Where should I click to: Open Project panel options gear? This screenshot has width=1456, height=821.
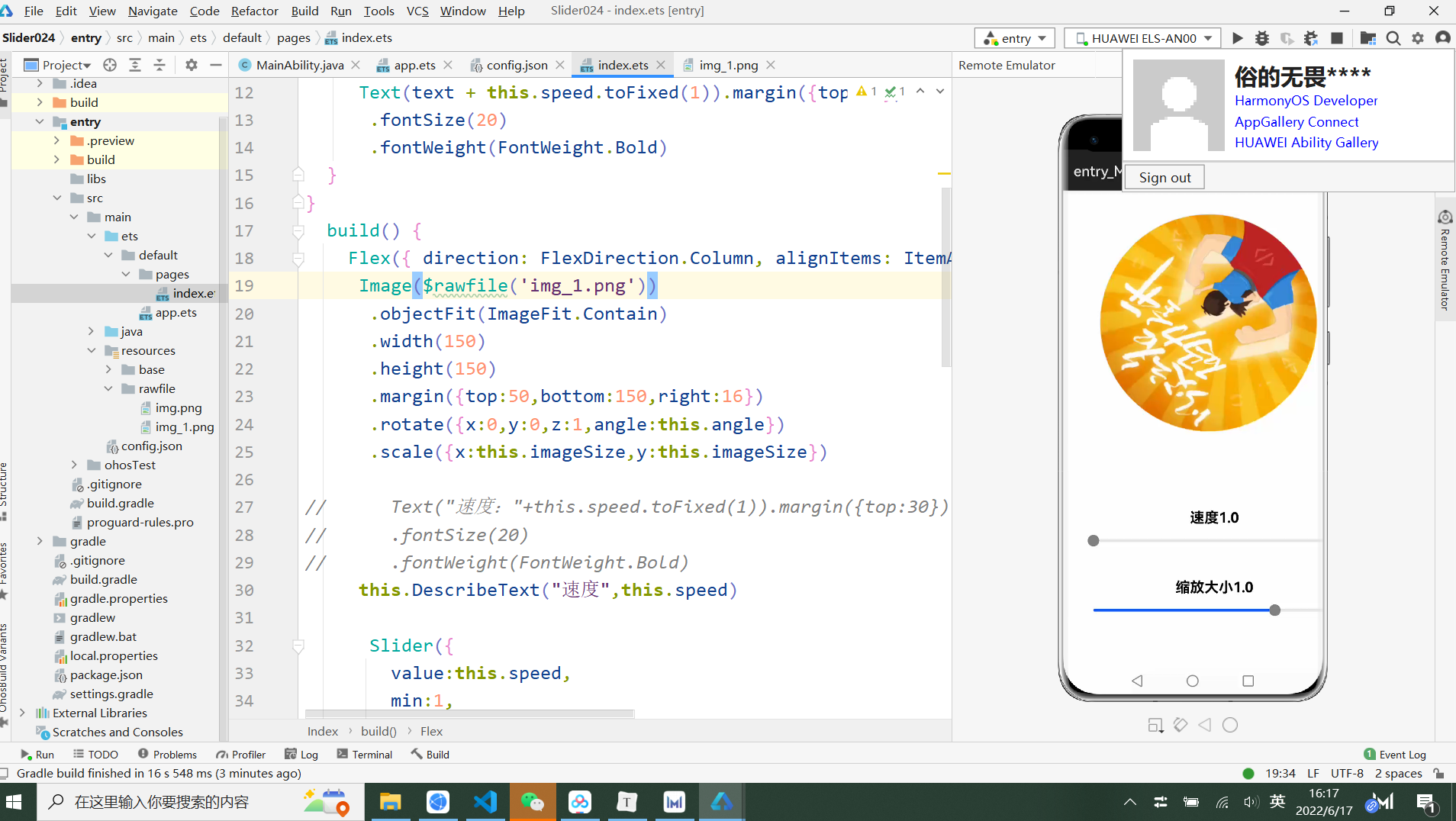192,65
